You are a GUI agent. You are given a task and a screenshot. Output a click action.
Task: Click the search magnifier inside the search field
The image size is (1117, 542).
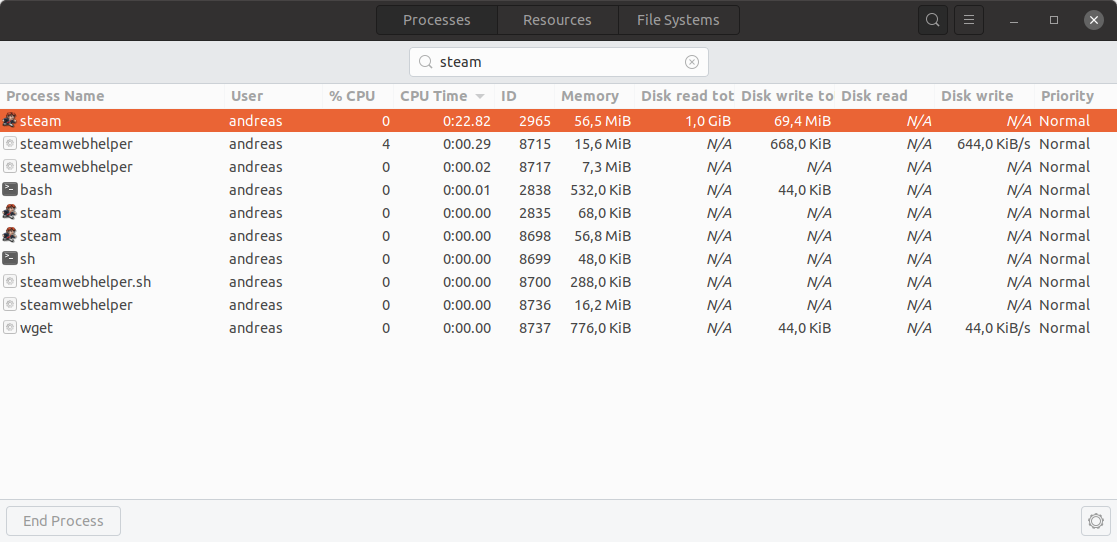tap(425, 62)
